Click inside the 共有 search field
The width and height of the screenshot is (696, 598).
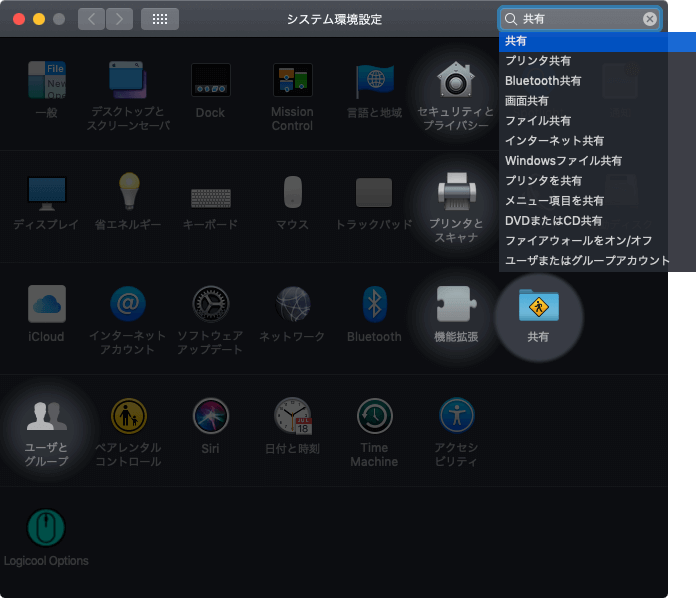(580, 19)
